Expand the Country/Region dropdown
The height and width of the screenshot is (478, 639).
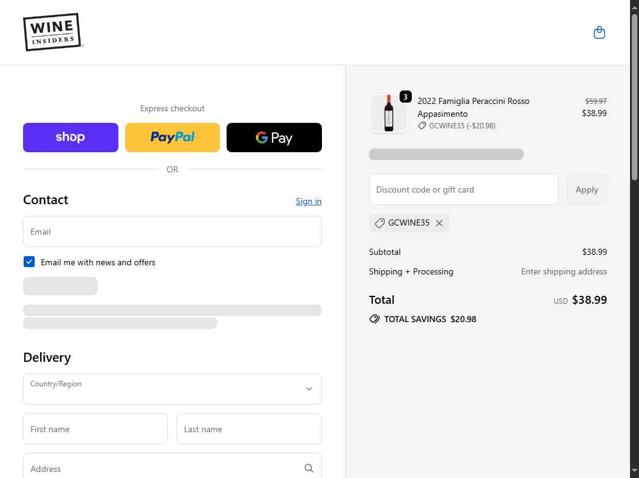tap(172, 389)
